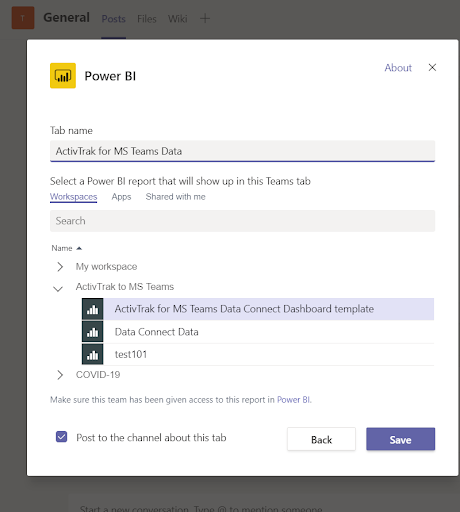Click the COVID-19 workspace label
Screen dimensions: 460x512
(x=98, y=375)
